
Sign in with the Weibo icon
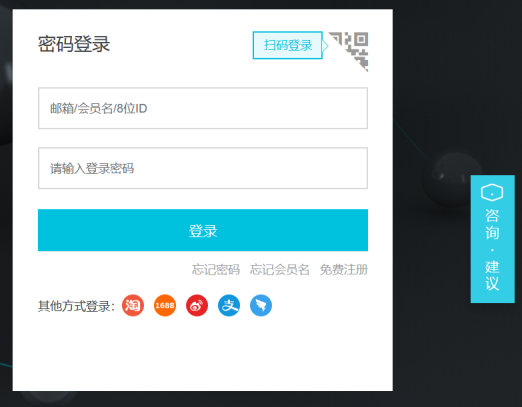pos(197,305)
